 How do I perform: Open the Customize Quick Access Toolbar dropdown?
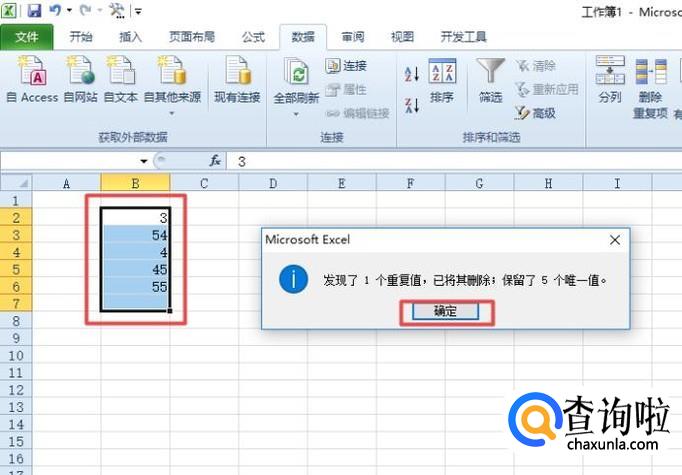(x=138, y=11)
